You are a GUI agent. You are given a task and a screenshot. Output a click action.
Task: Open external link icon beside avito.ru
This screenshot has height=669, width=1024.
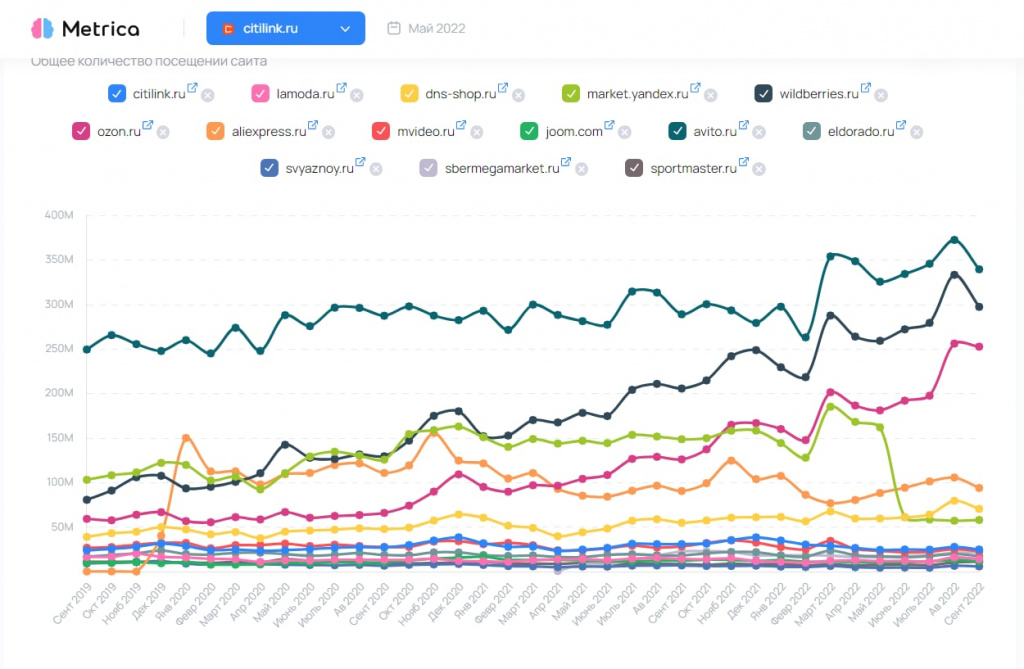(x=744, y=125)
